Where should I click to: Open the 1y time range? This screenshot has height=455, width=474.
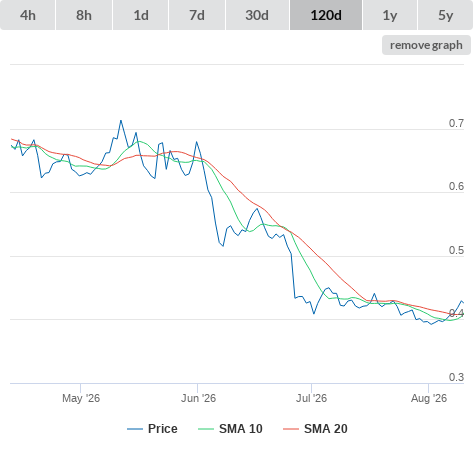[390, 15]
